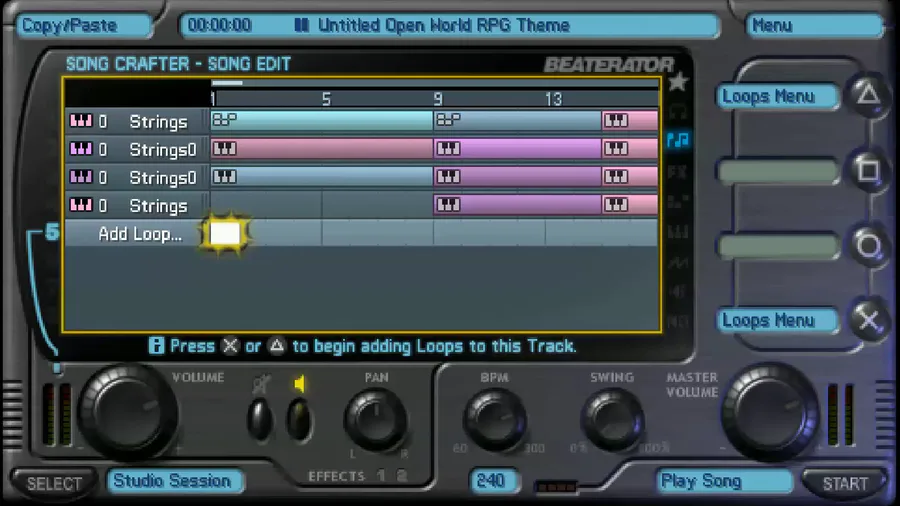
Task: Adjust the Master Volume knob
Action: [x=771, y=412]
